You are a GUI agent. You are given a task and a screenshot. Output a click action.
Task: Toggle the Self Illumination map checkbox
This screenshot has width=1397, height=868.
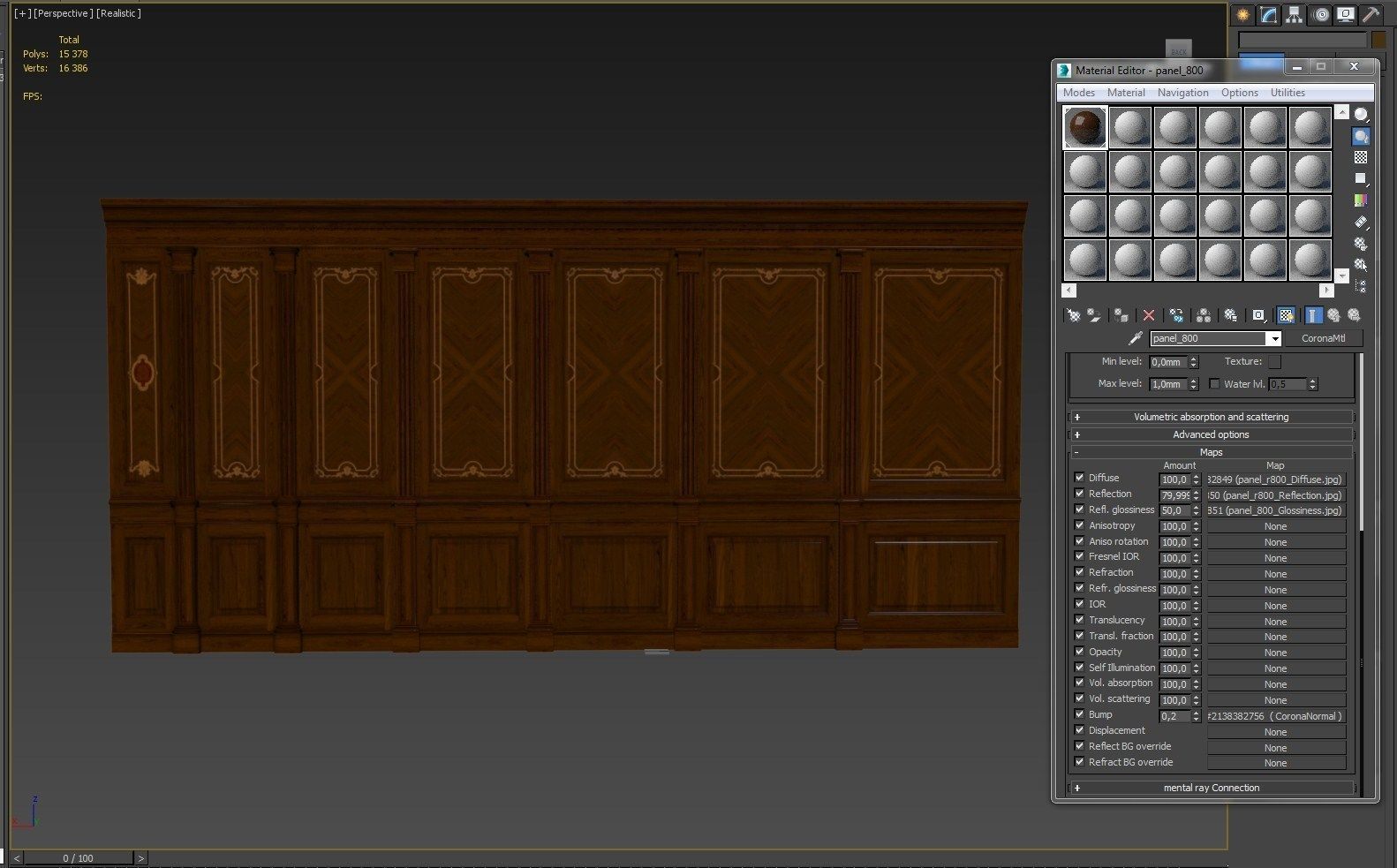tap(1079, 668)
